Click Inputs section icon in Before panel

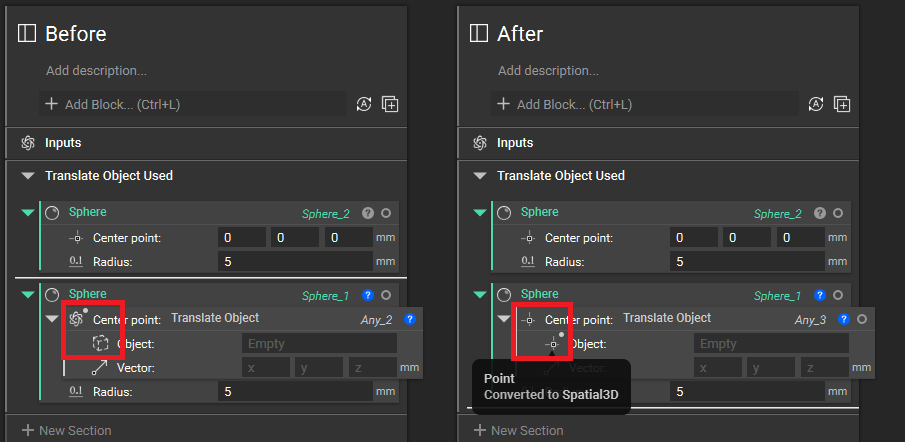coord(28,143)
